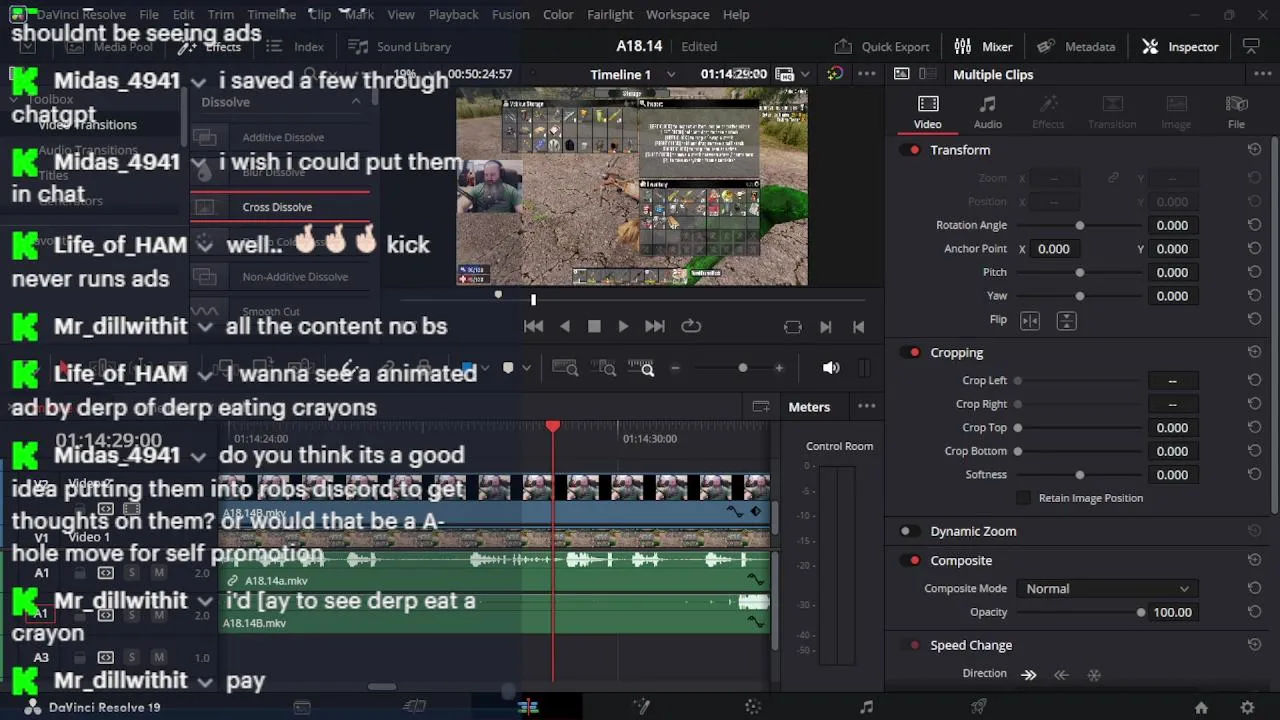This screenshot has height=720, width=1280.
Task: Reset Rotation Angle value
Action: [x=1254, y=226]
